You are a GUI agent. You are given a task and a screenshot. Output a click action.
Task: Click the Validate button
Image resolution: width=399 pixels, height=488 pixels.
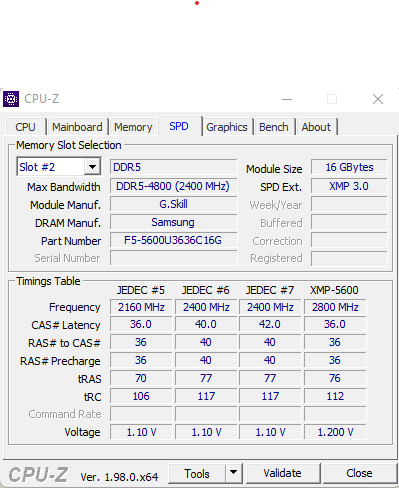pyautogui.click(x=282, y=473)
